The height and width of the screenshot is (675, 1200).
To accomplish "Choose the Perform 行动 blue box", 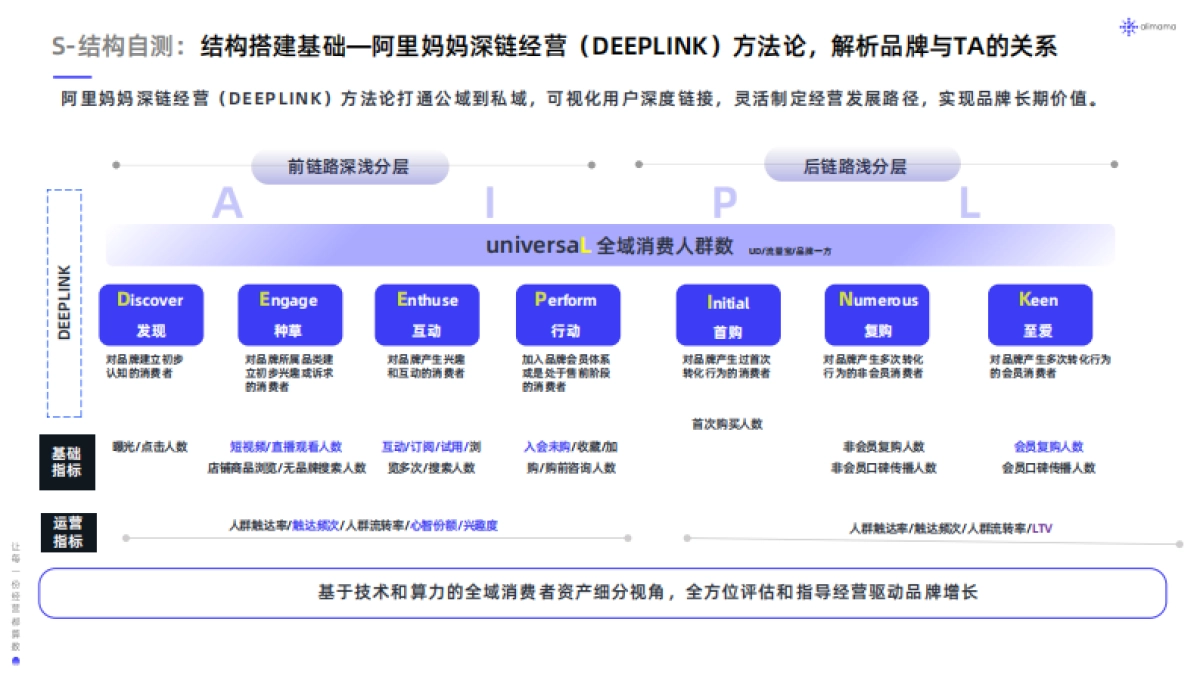I will [566, 314].
